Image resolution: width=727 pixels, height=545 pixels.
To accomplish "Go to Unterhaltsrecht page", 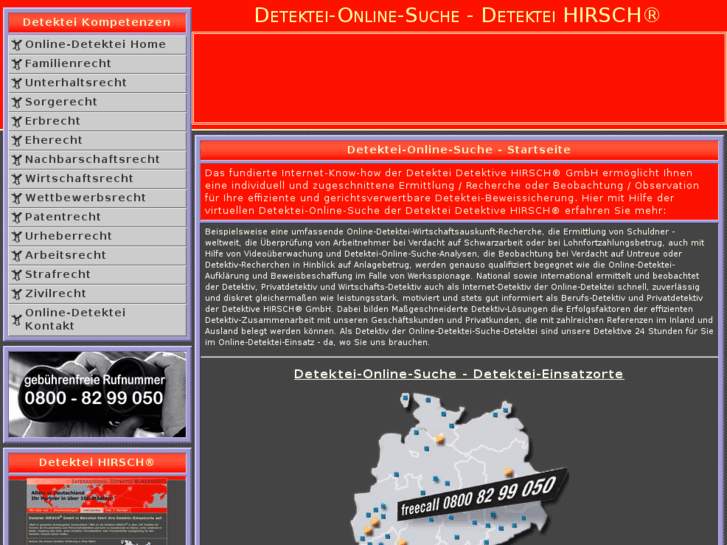I will point(97,83).
